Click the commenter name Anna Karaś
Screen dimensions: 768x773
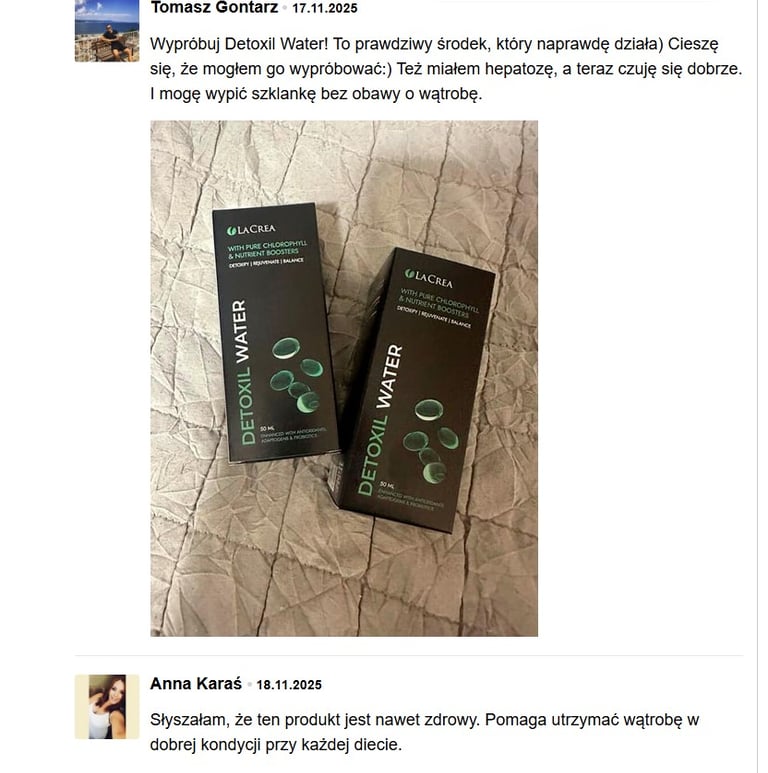(x=196, y=684)
